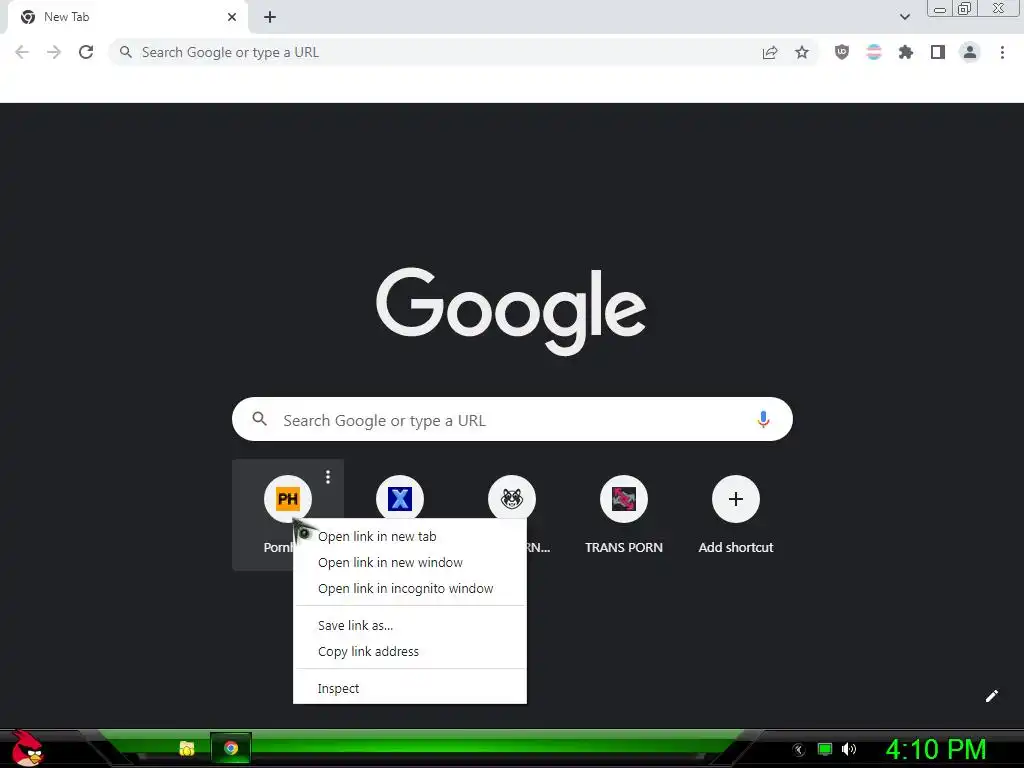Click the back navigation arrow
Viewport: 1024px width, 768px height.
coord(22,52)
